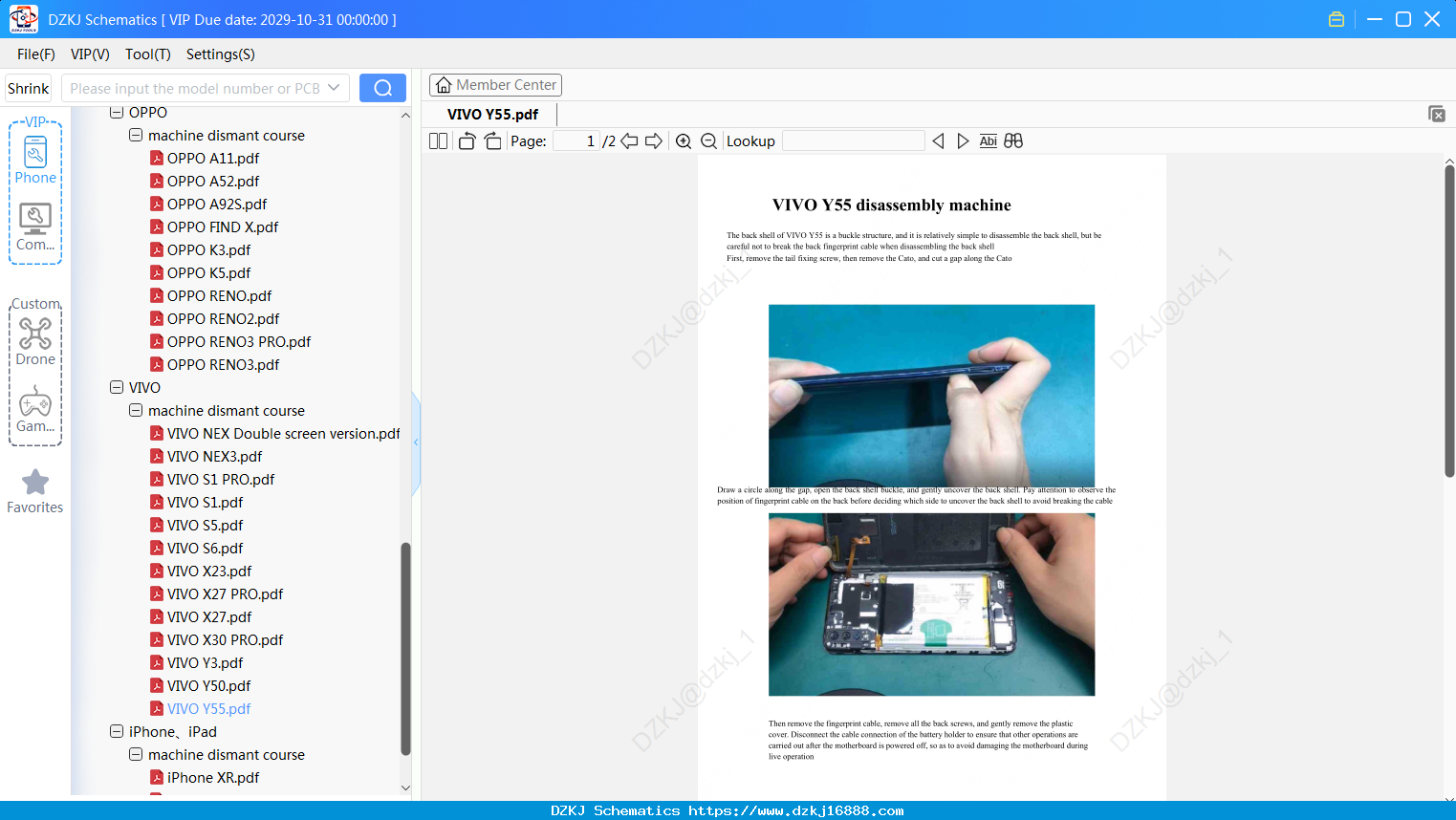Click the binoculars search icon
The width and height of the screenshot is (1456, 820).
click(x=1013, y=141)
